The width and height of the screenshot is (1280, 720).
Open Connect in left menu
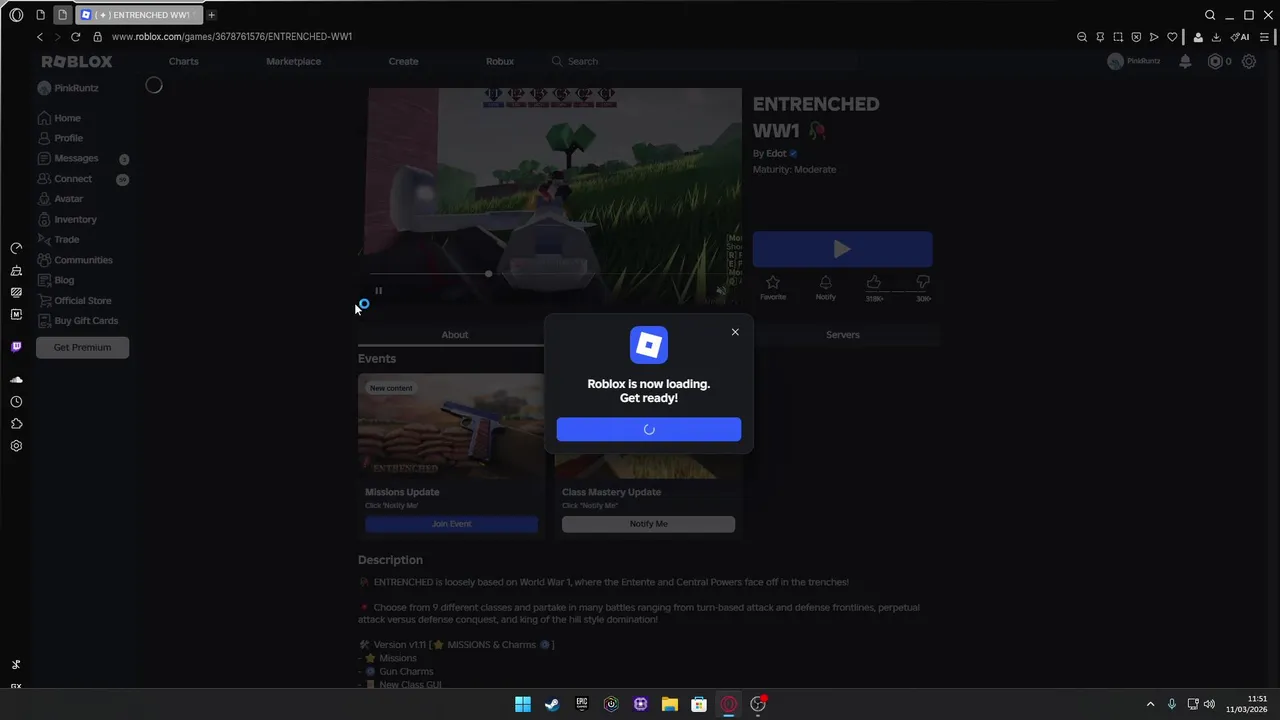[64, 179]
